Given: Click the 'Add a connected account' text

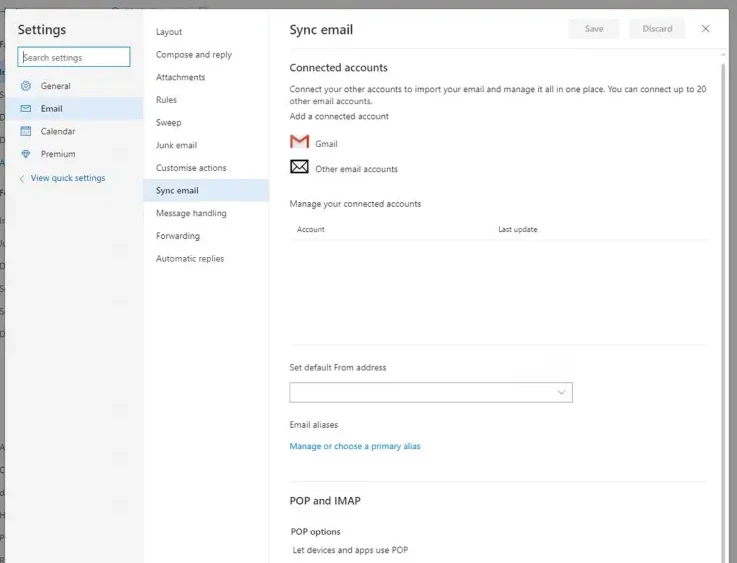Looking at the screenshot, I should [339, 117].
